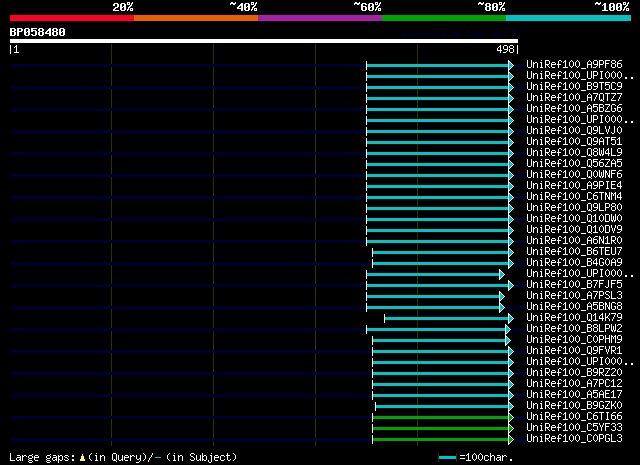Click the arrowhead ending the Q9LVJ0 alignment
This screenshot has height=465, width=640.
(x=511, y=131)
